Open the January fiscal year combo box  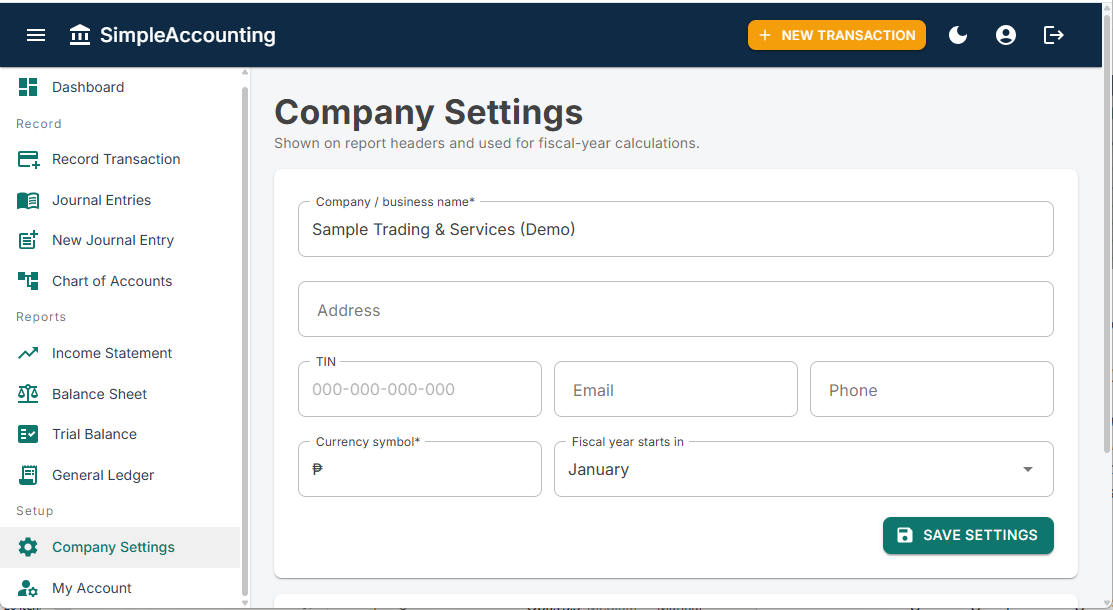click(x=804, y=469)
